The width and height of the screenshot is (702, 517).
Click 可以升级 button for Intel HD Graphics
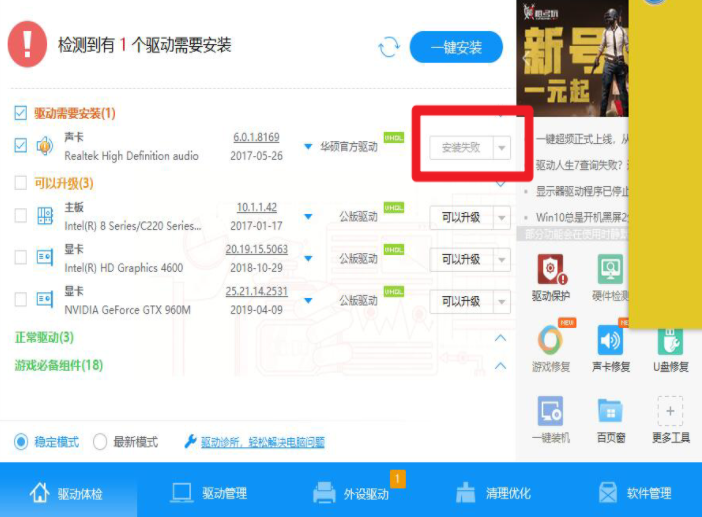coord(461,260)
